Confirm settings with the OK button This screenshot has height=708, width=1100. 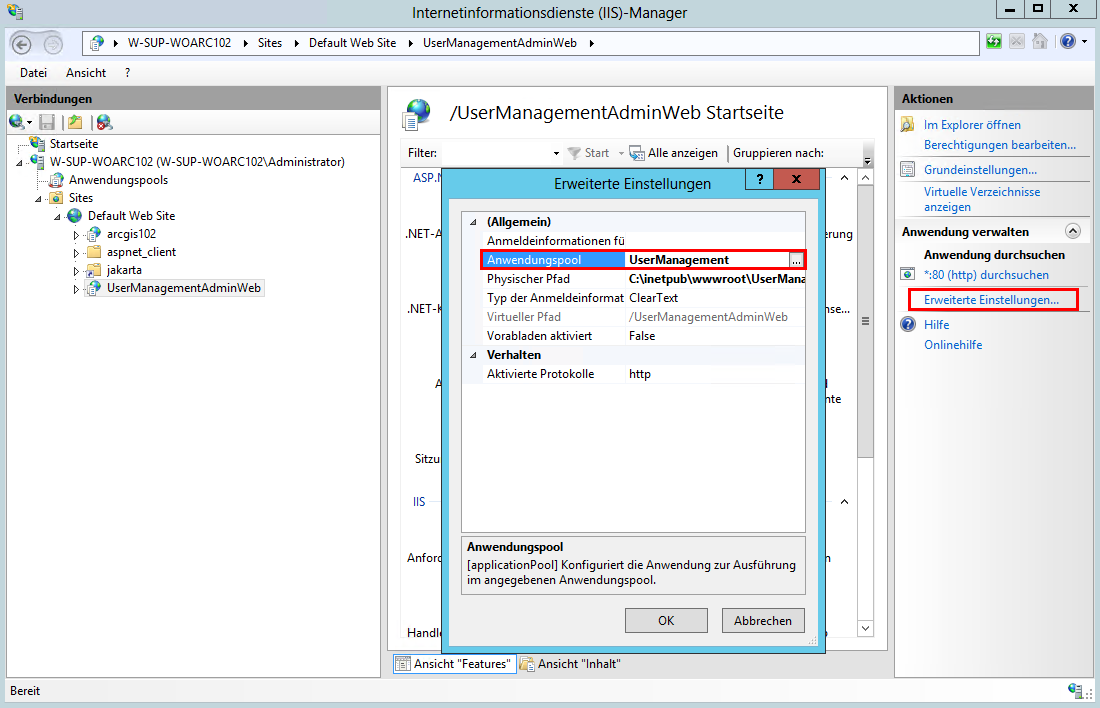tap(665, 620)
